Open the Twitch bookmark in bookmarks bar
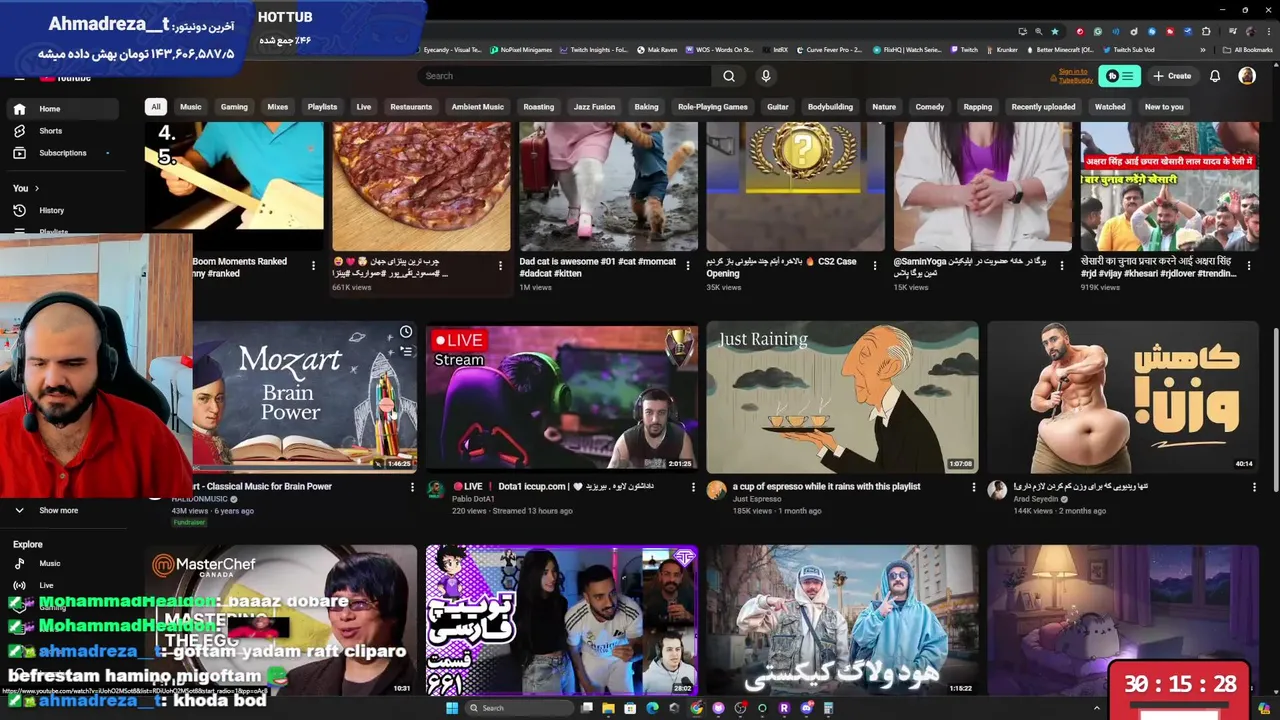 (964, 50)
